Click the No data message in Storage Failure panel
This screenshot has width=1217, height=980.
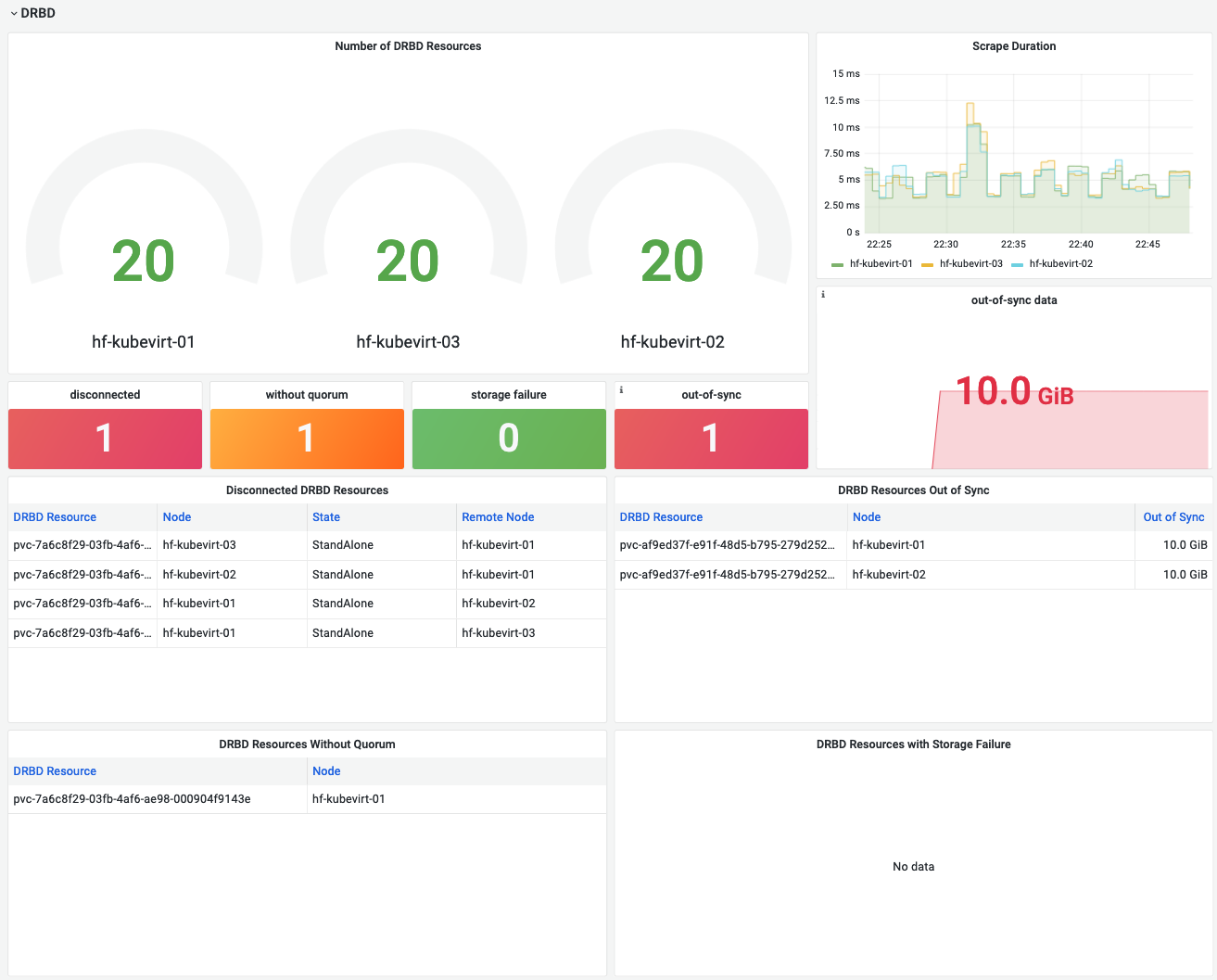(x=913, y=867)
